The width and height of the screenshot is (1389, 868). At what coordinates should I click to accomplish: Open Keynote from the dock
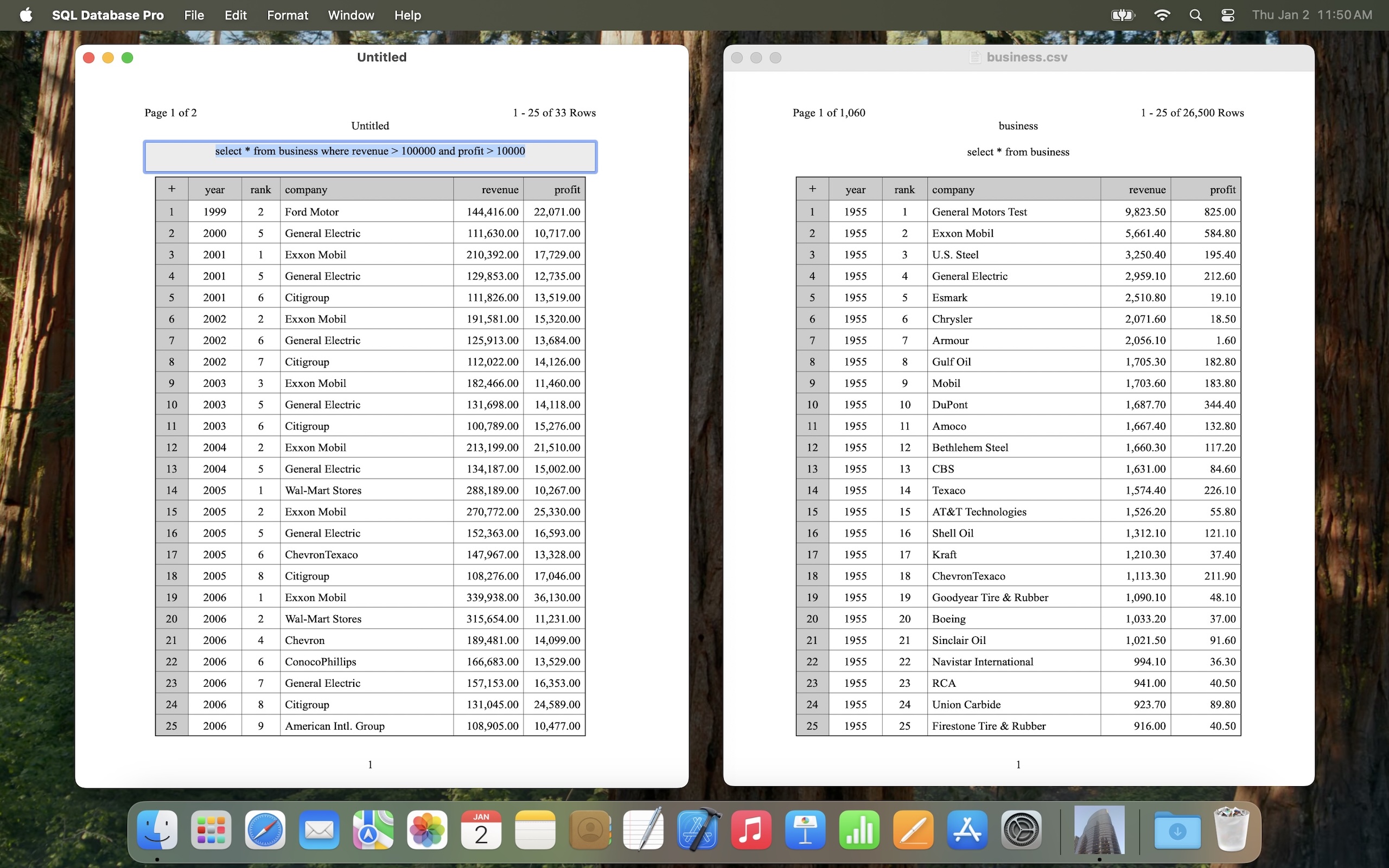coord(805,830)
